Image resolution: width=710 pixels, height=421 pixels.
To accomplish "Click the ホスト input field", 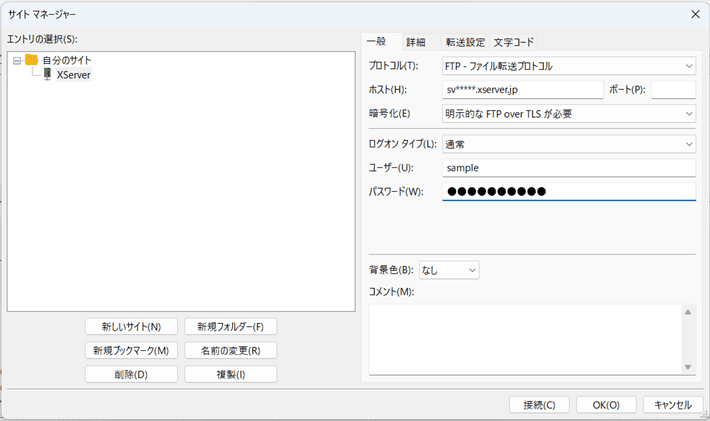I will click(523, 90).
